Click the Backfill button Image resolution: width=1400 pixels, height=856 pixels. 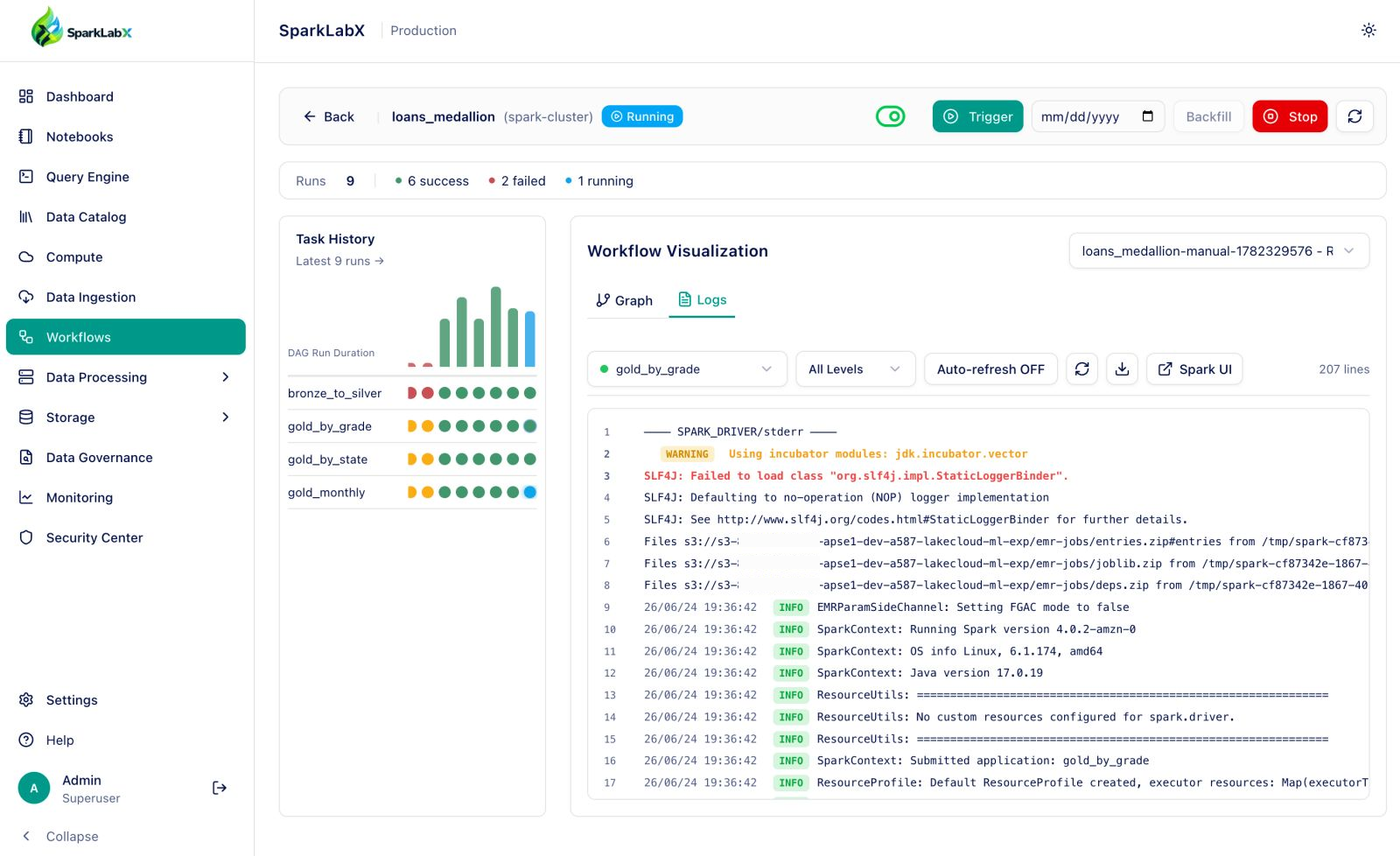[x=1208, y=116]
